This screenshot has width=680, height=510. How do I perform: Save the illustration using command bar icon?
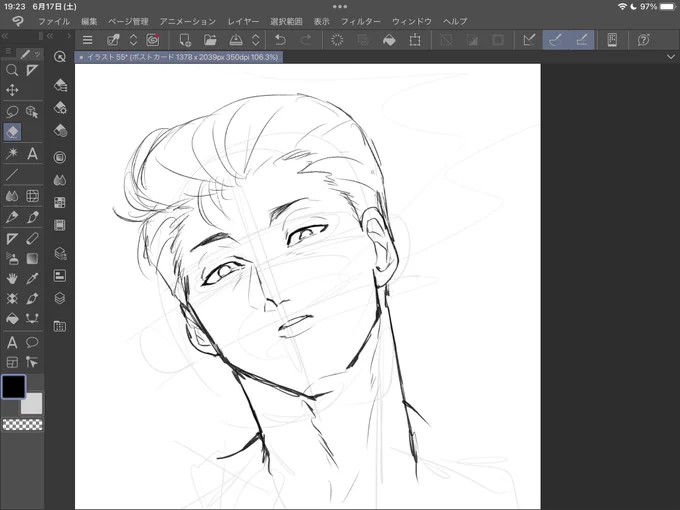pos(235,40)
